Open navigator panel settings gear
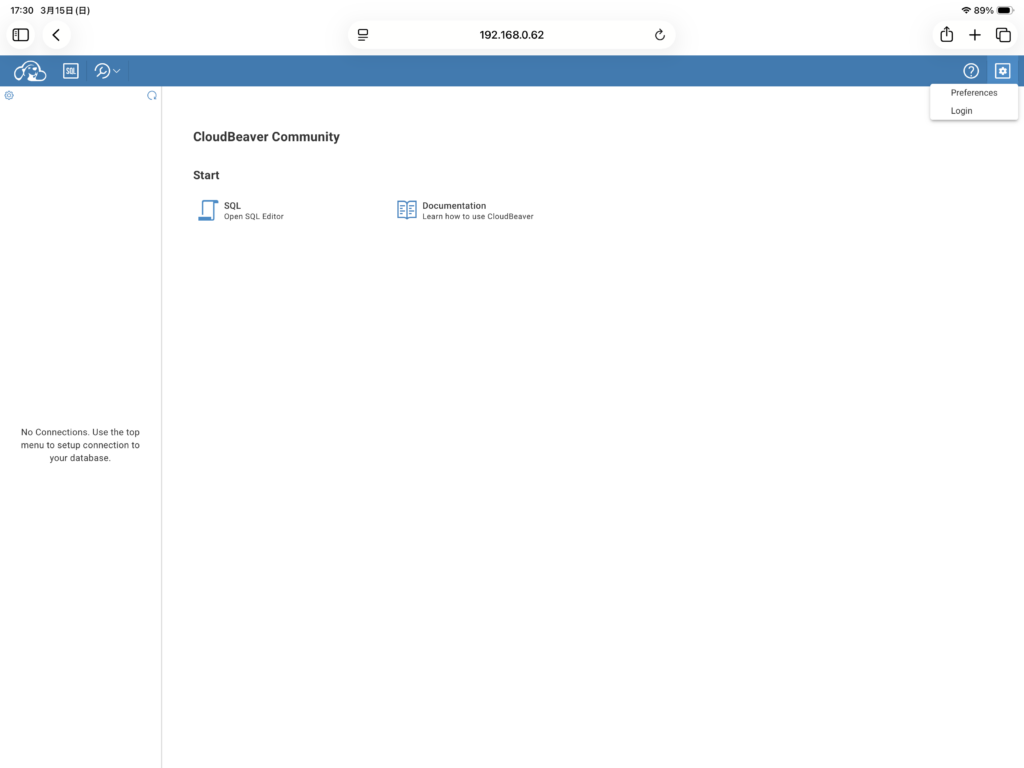 coord(9,96)
